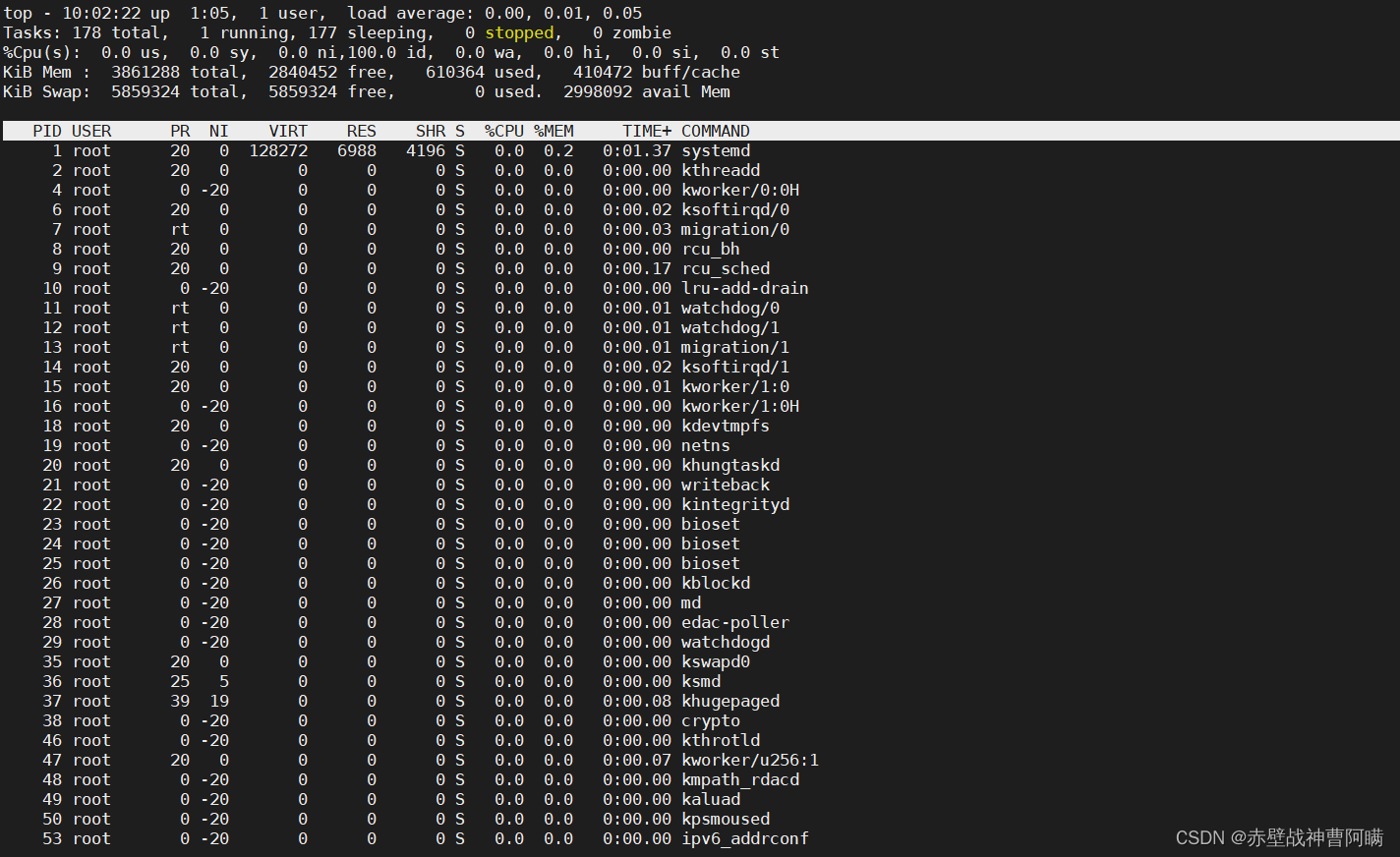This screenshot has width=1400, height=857.
Task: Click the kaluad command text
Action: pos(711,799)
